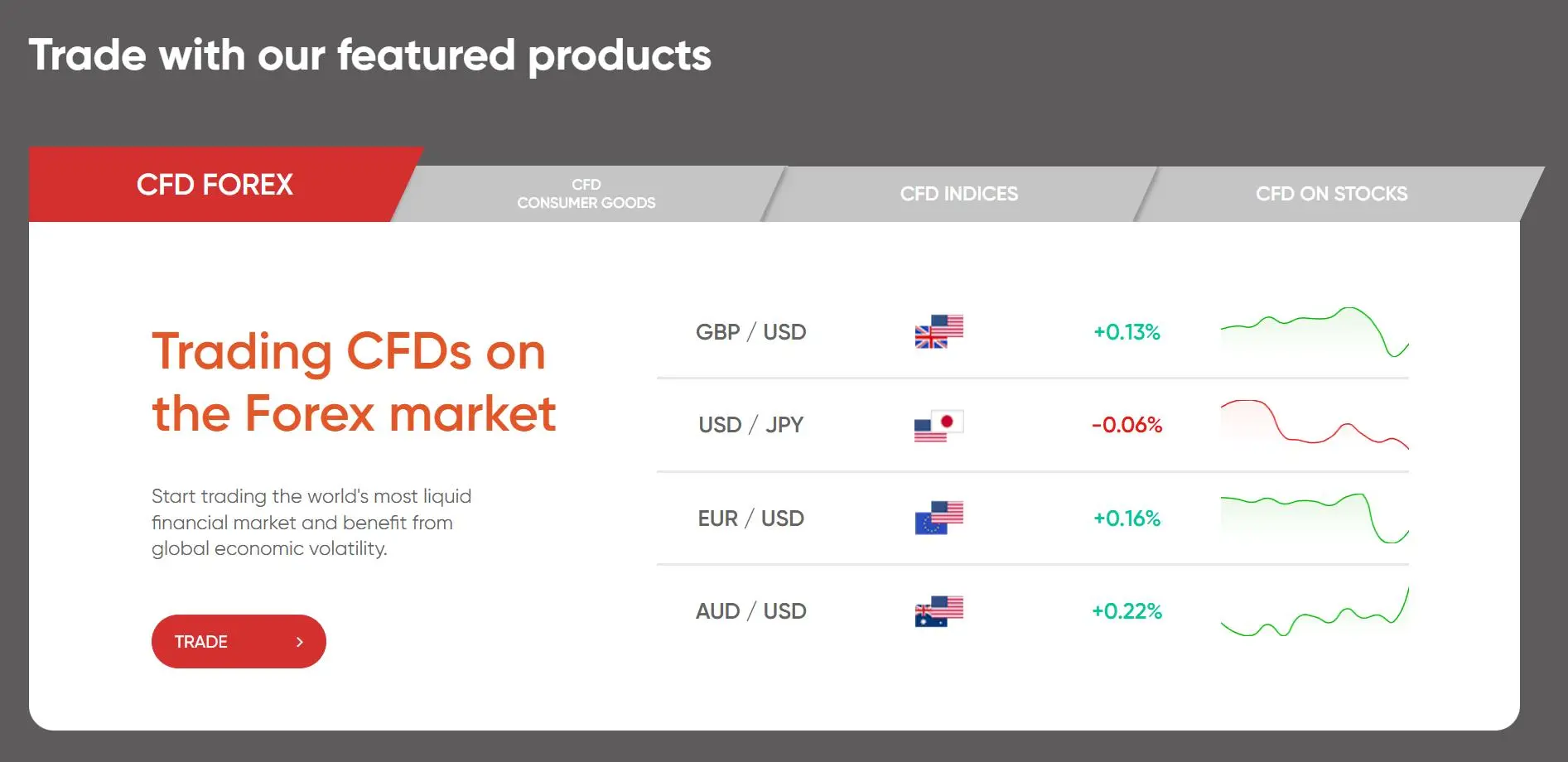Click the -0.06% change value

1127,425
